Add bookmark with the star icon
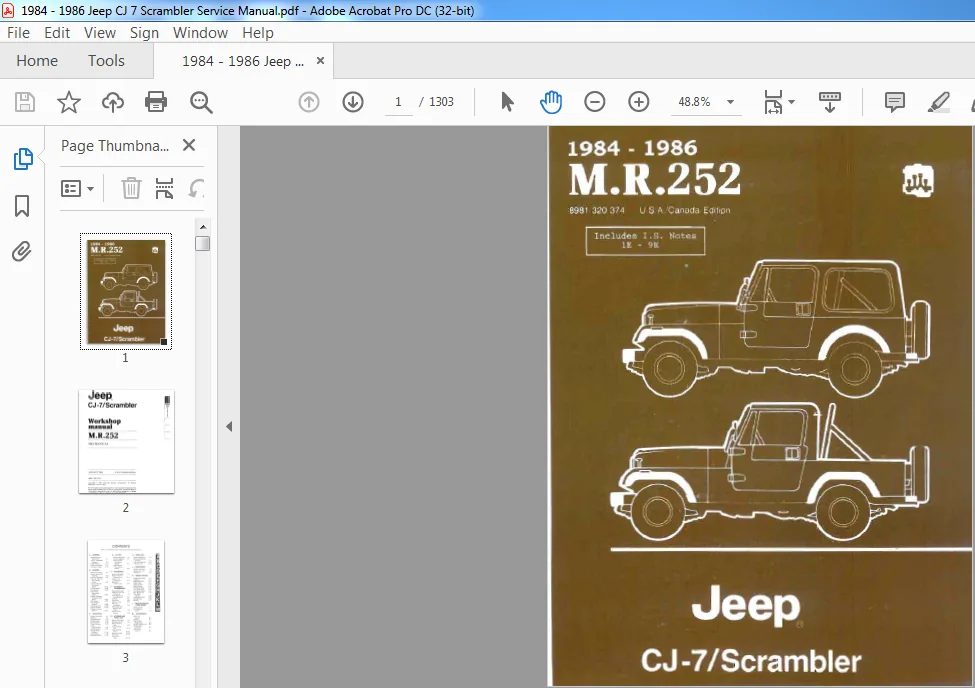The height and width of the screenshot is (688, 975). point(68,102)
